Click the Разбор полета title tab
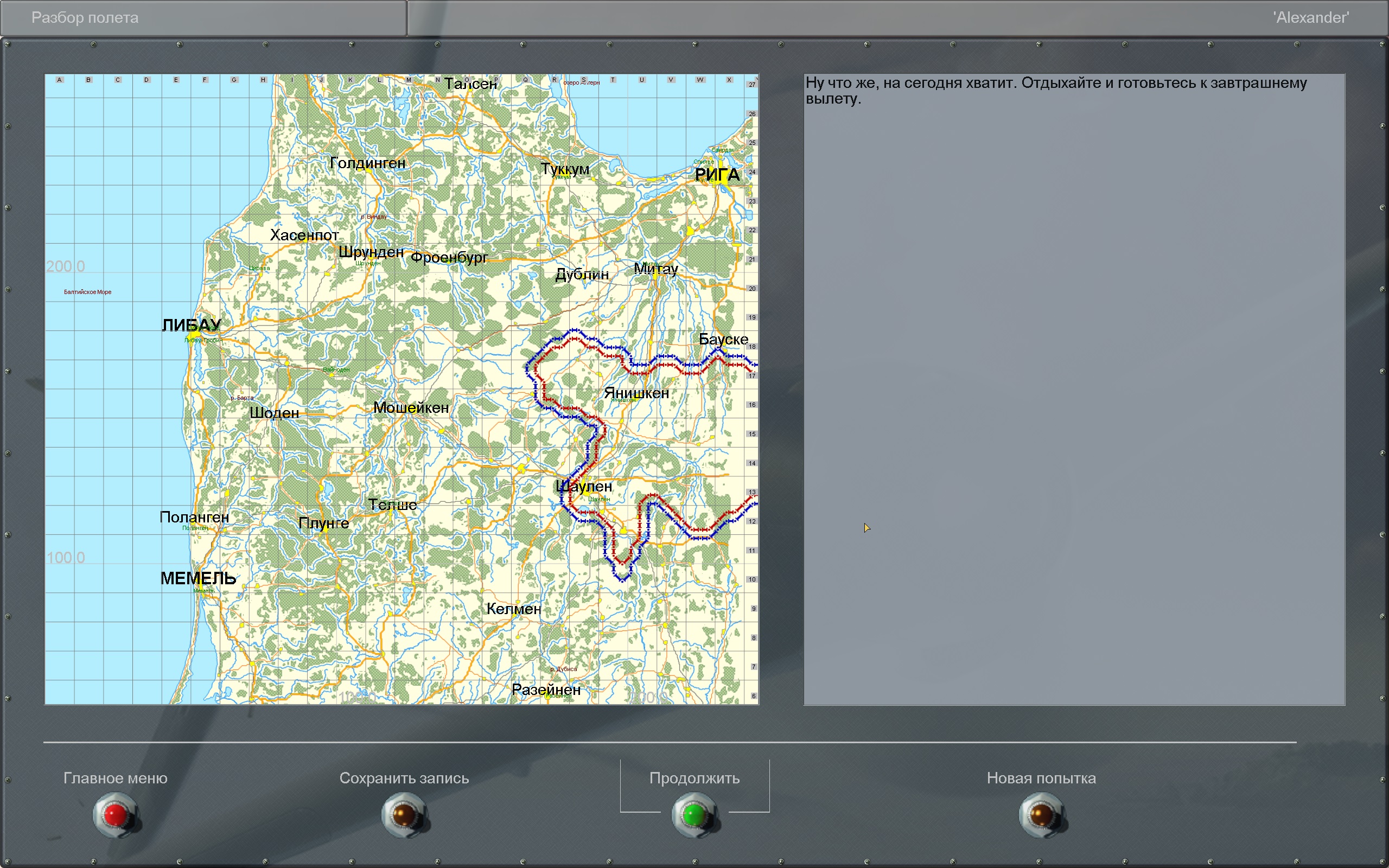 pyautogui.click(x=85, y=18)
